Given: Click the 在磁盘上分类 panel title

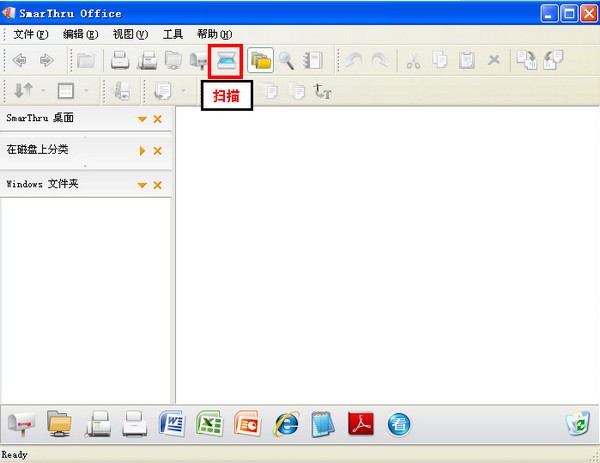Looking at the screenshot, I should [37, 149].
